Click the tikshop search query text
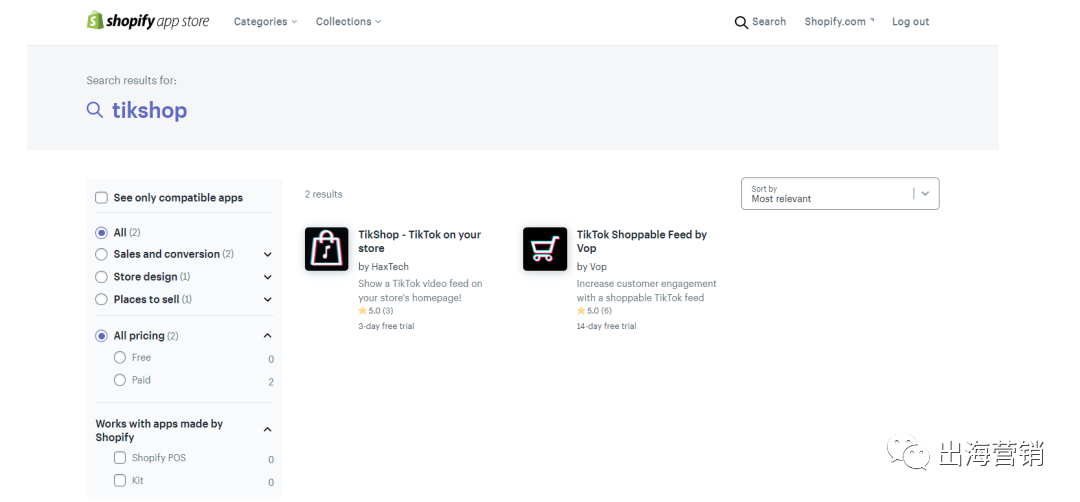The image size is (1080, 502). [149, 110]
